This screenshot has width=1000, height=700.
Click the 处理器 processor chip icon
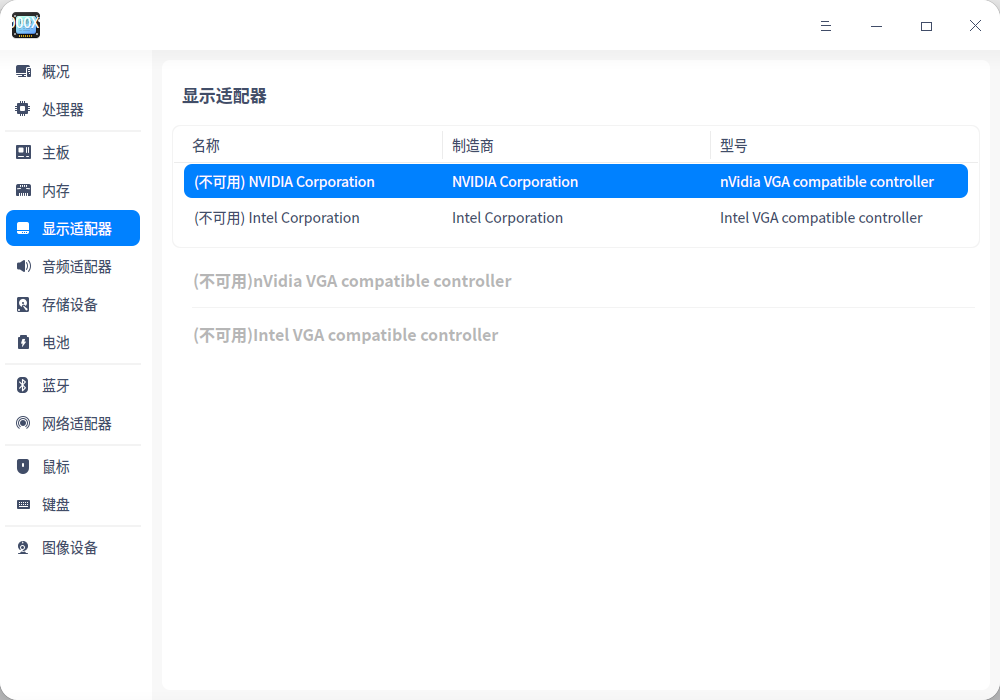[23, 109]
